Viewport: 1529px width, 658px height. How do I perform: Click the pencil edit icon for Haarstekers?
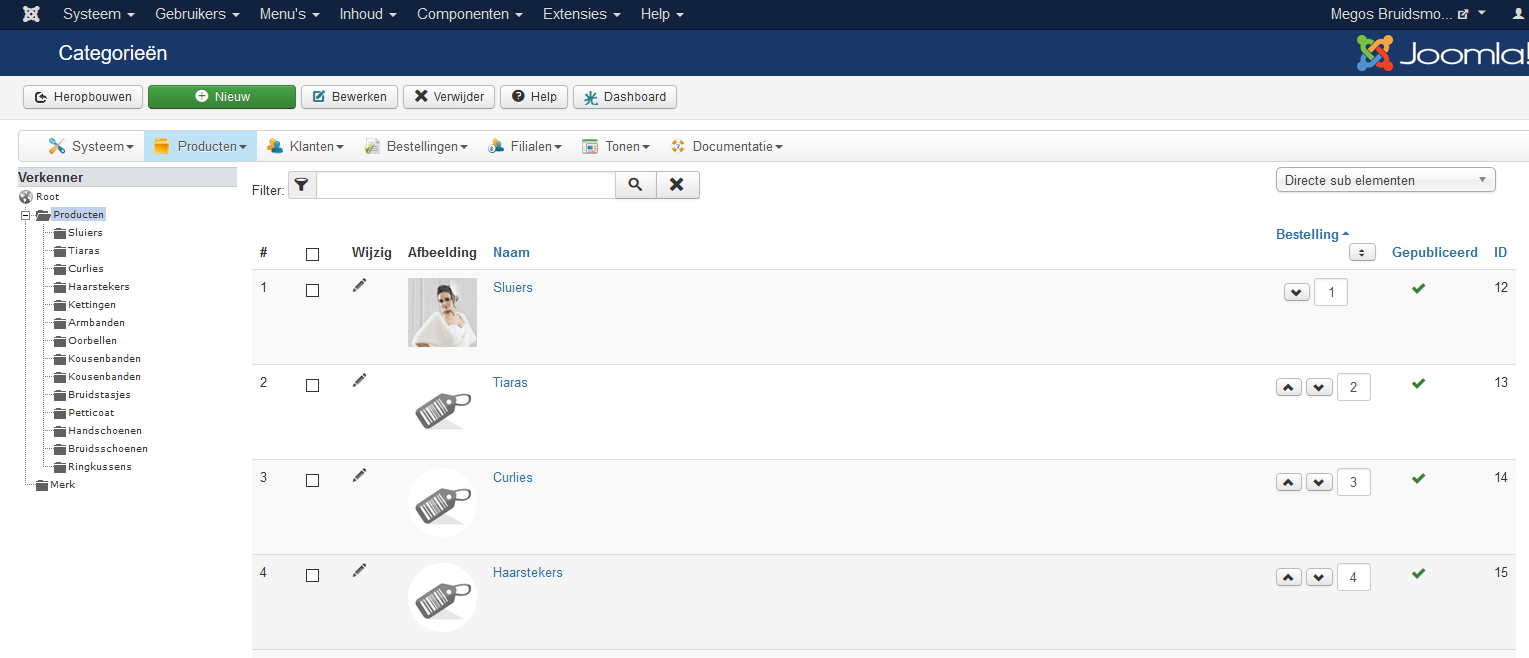(360, 571)
